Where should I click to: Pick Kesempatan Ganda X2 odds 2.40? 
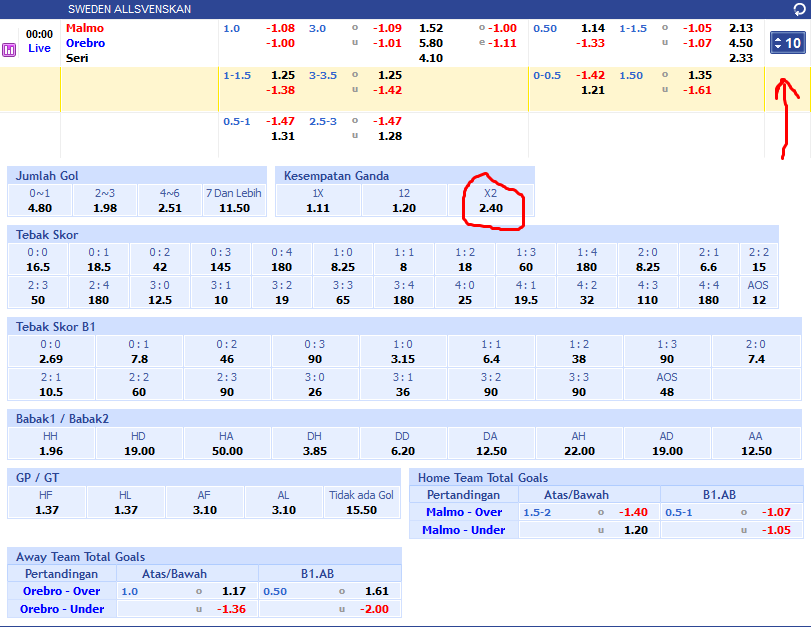[x=491, y=208]
